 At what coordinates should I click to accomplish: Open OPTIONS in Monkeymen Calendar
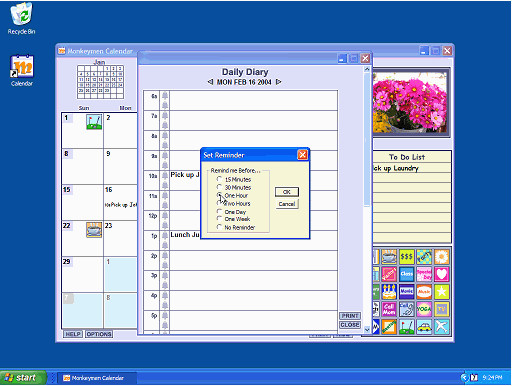pos(99,334)
